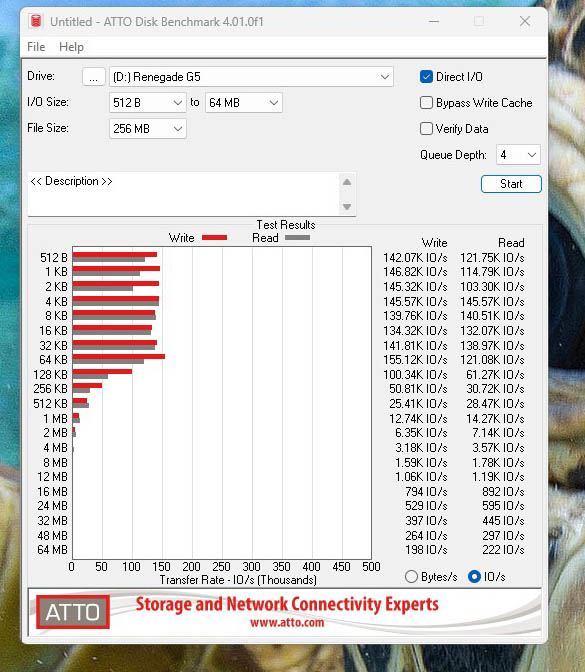
Task: Click the 142.07K IO/s write value
Action: tap(415, 258)
